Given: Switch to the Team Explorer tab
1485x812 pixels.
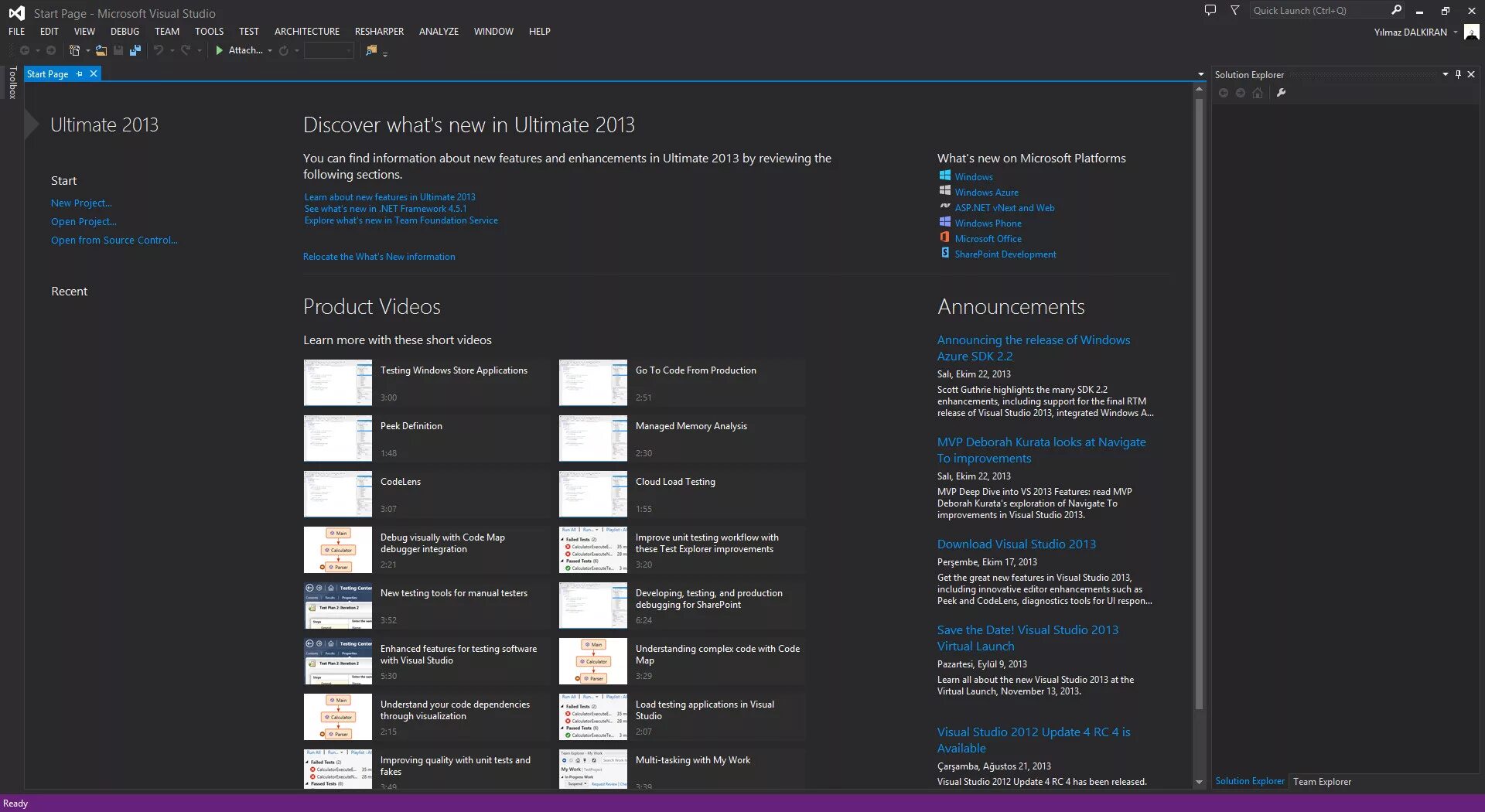Looking at the screenshot, I should 1322,781.
